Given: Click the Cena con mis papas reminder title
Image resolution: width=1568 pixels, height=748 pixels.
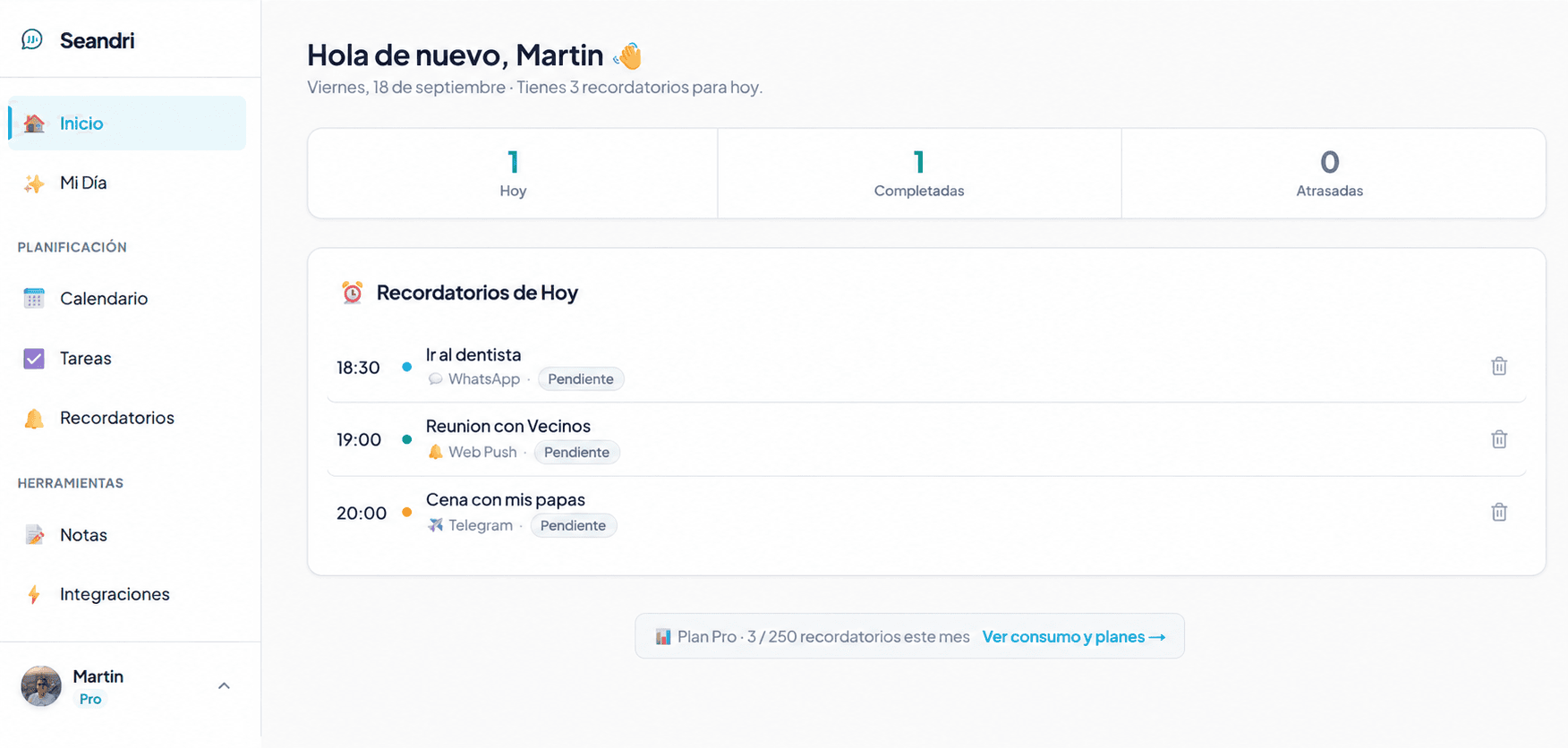Looking at the screenshot, I should click(x=506, y=500).
